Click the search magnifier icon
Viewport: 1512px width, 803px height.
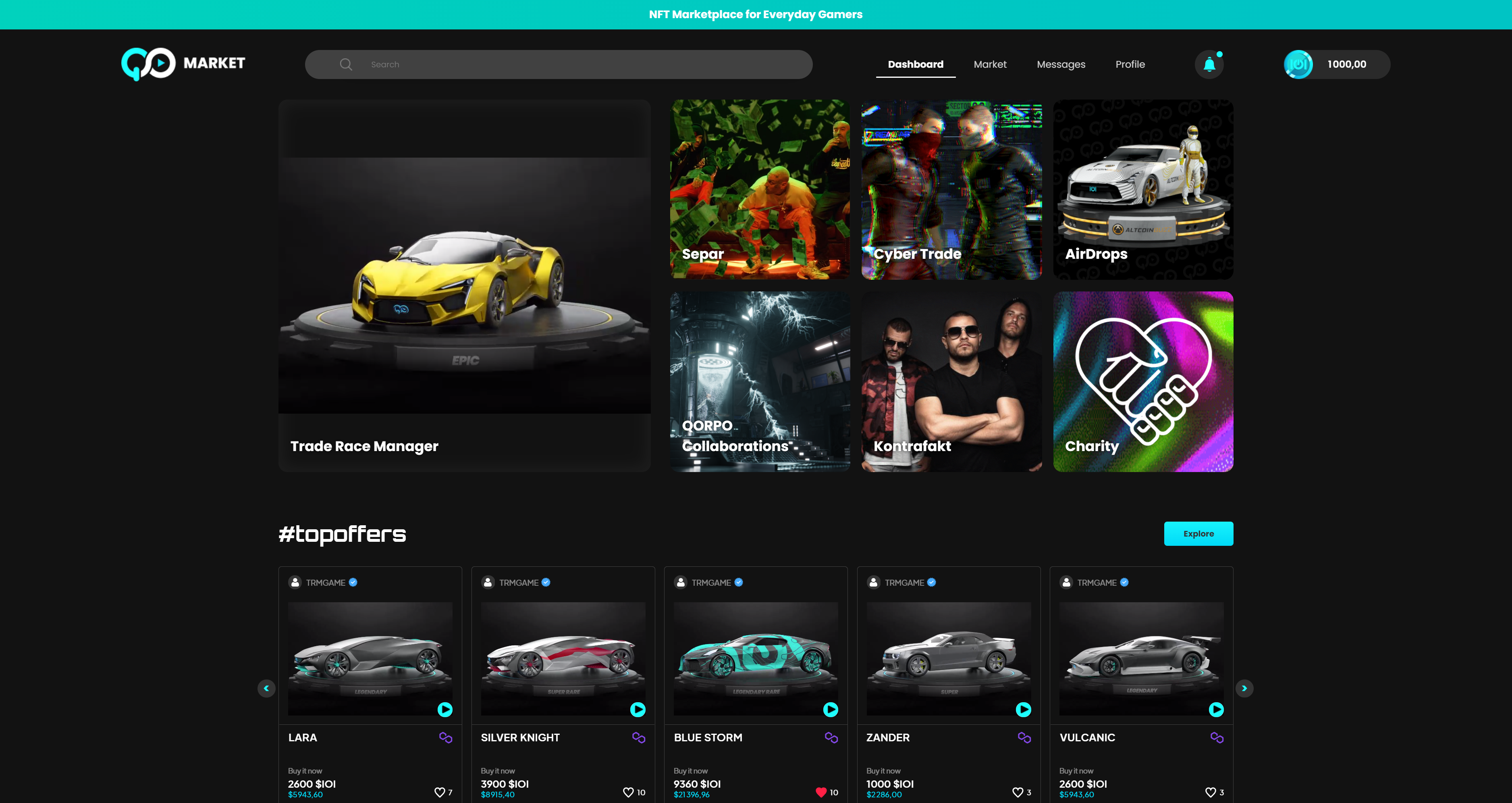[x=346, y=64]
